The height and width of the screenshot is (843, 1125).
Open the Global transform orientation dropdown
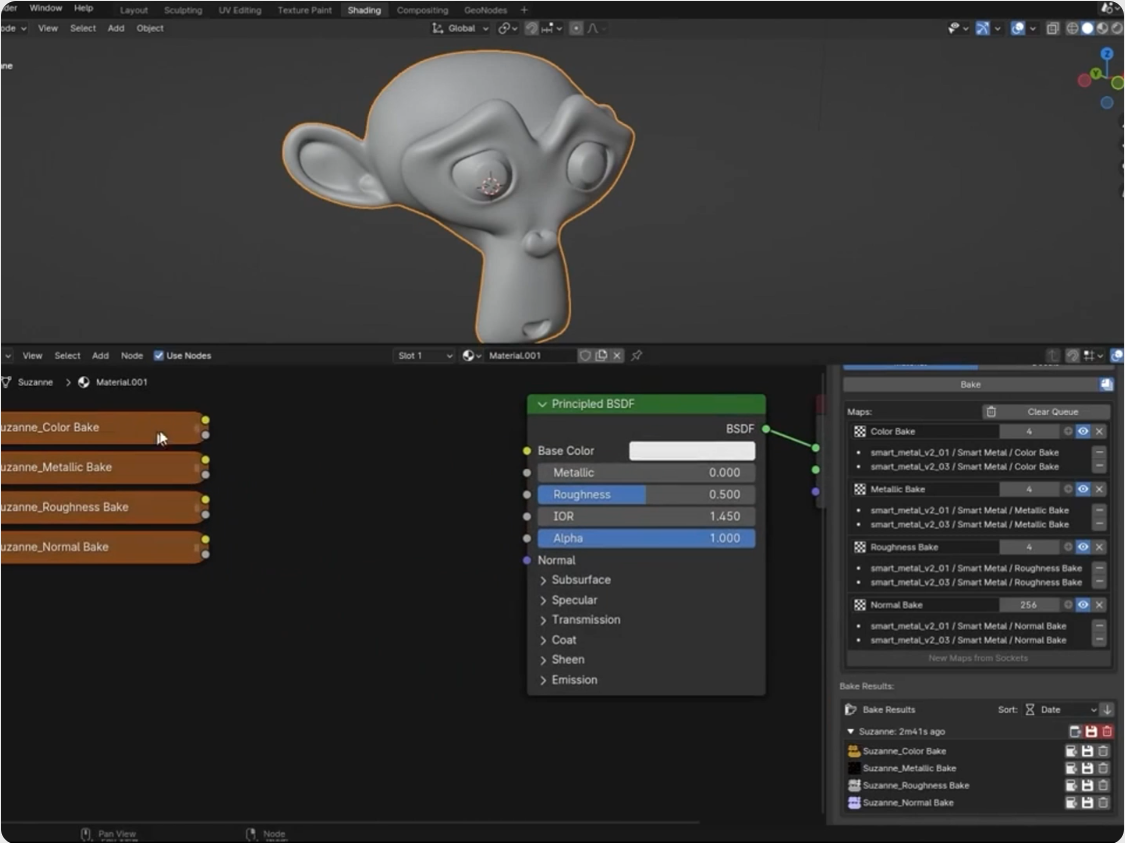coord(462,28)
